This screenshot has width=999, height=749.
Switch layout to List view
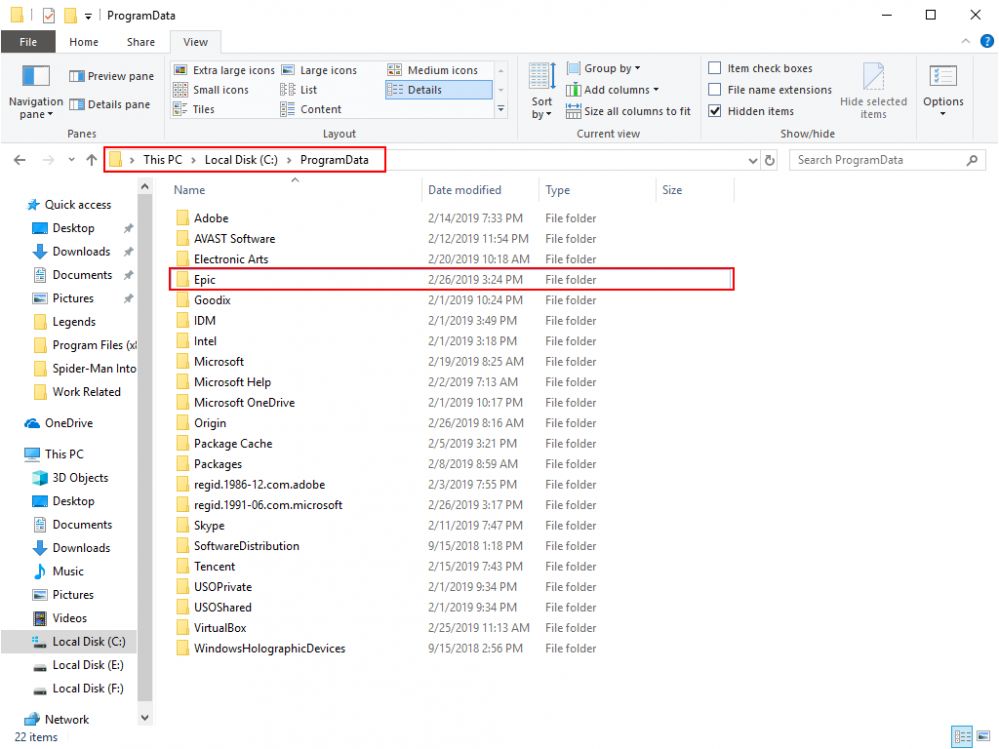click(x=298, y=90)
